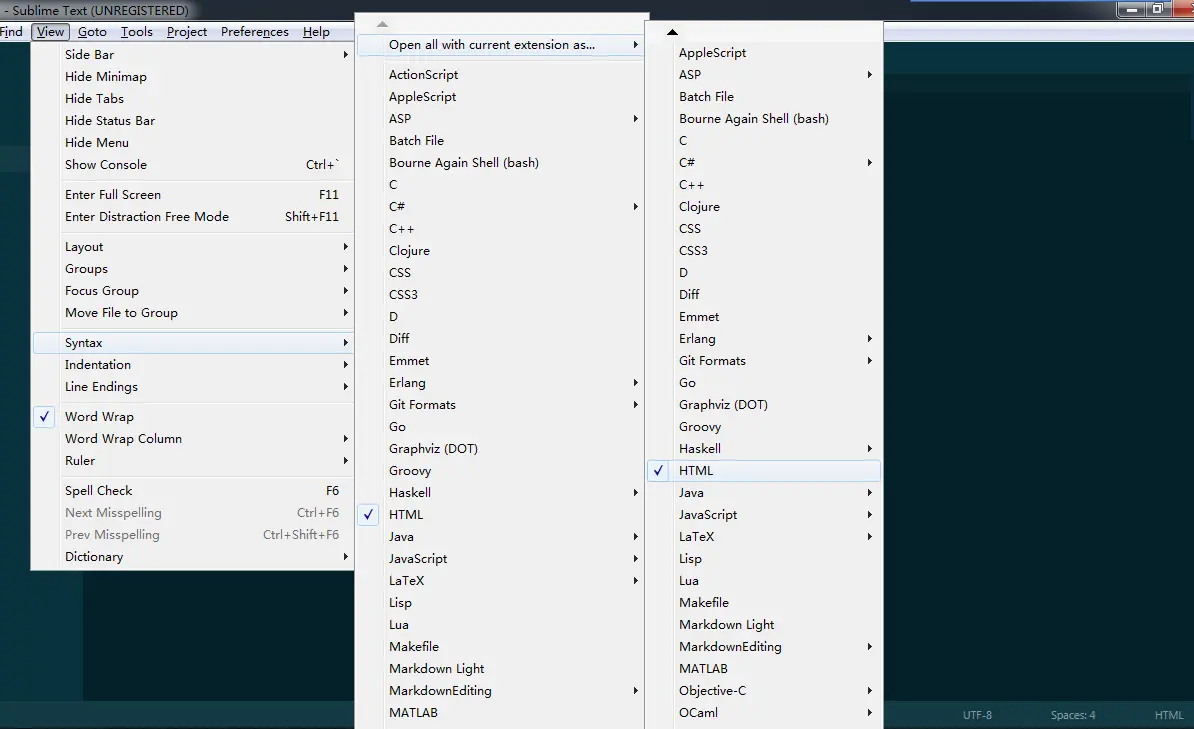This screenshot has width=1194, height=729.
Task: Expand the Layout submenu
Action: 193,248
